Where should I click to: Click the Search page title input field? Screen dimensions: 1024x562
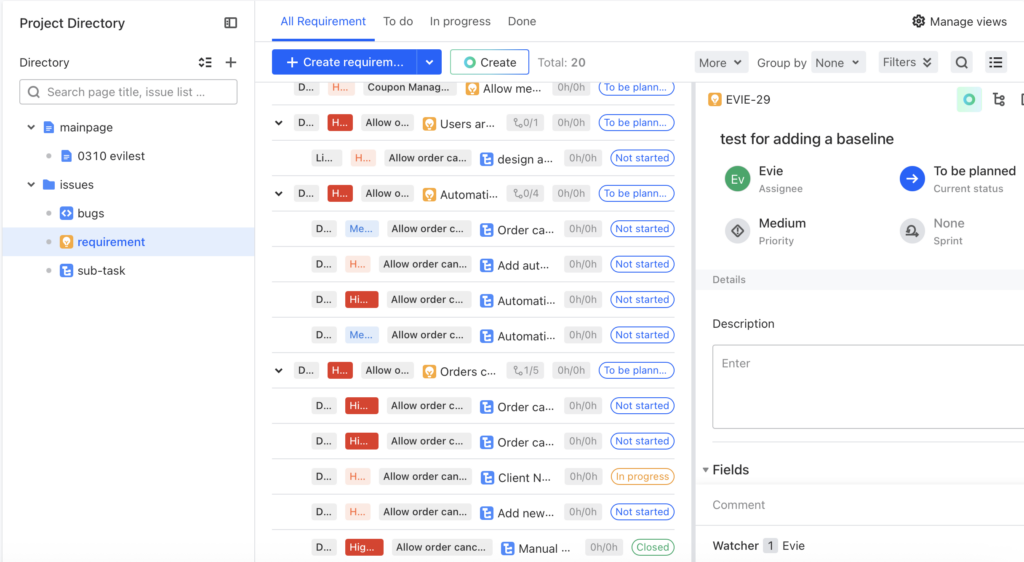(x=128, y=92)
